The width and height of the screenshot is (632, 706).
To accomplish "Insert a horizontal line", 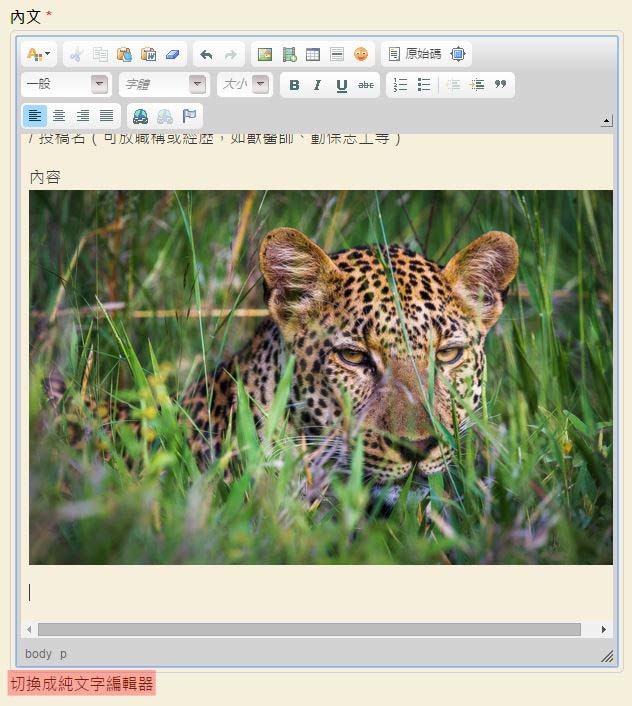I will (x=337, y=54).
